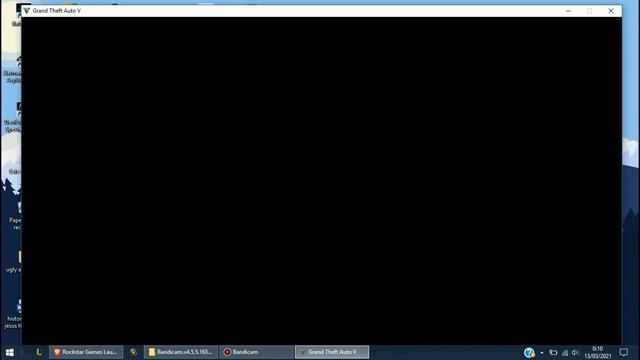640x360 pixels.
Task: Open the Windows Start menu
Action: tap(10, 352)
